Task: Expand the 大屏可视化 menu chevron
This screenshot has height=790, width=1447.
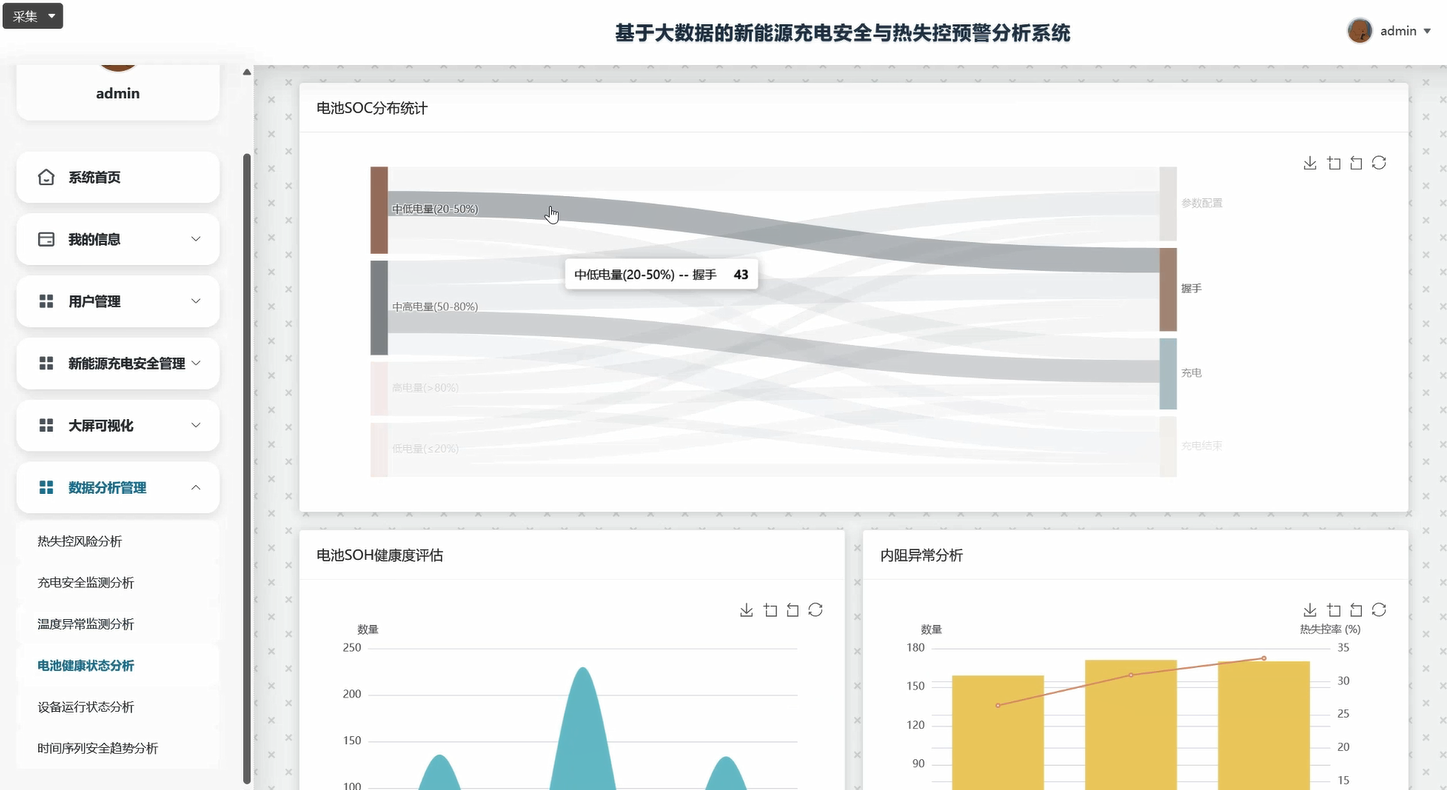Action: tap(196, 425)
